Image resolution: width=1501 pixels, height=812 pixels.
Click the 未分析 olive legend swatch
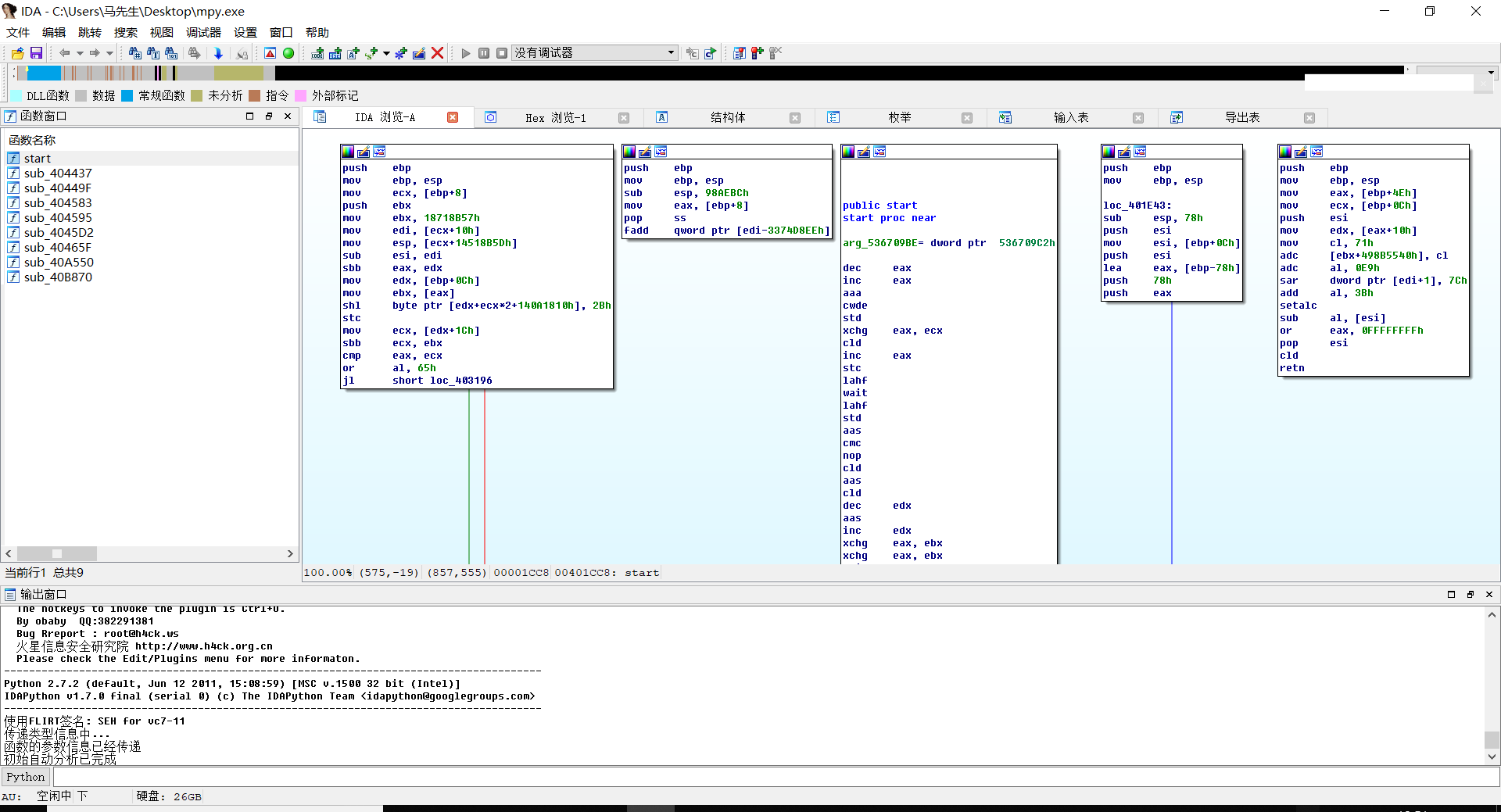[197, 95]
